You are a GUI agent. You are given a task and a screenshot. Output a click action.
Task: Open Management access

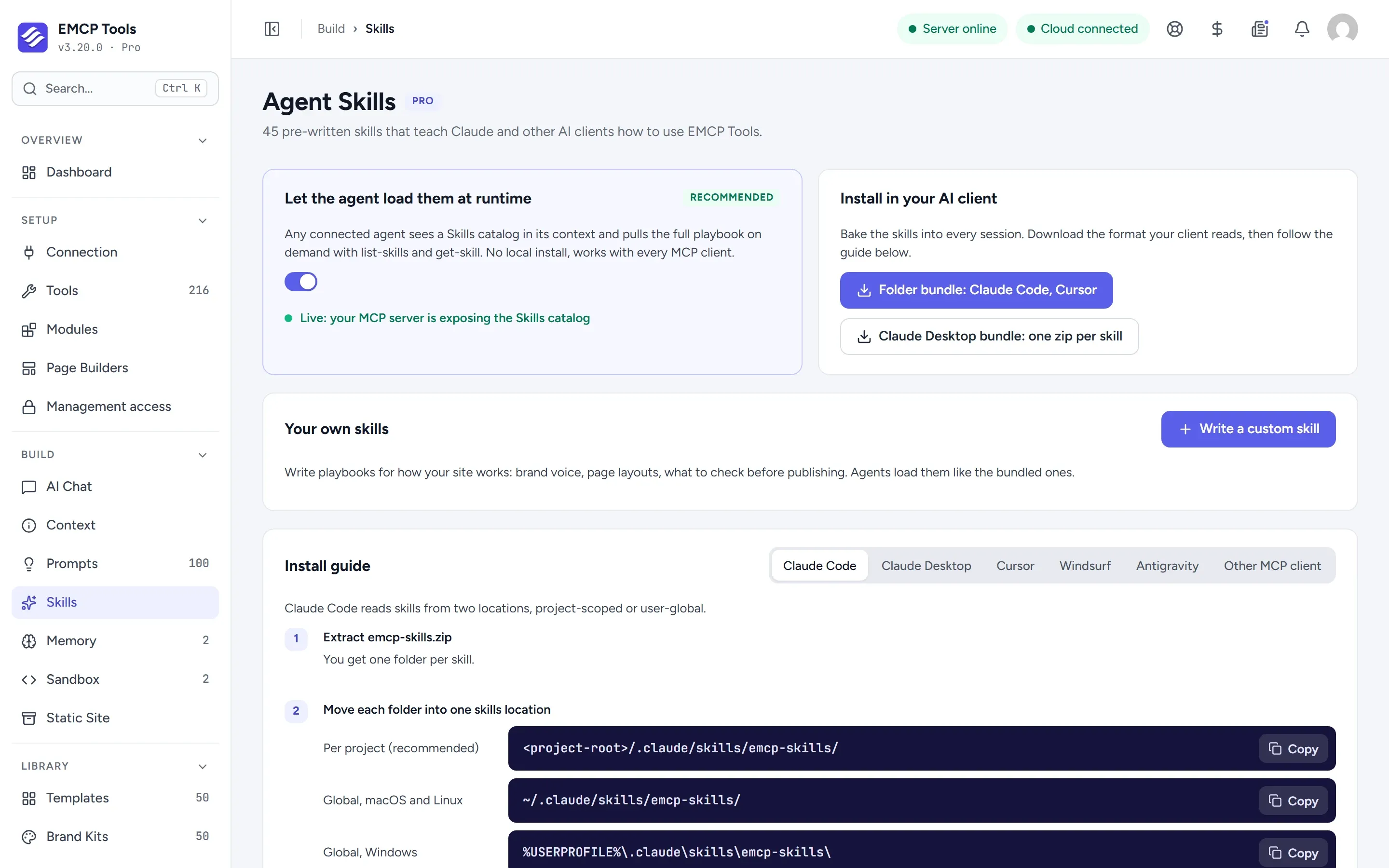115,407
